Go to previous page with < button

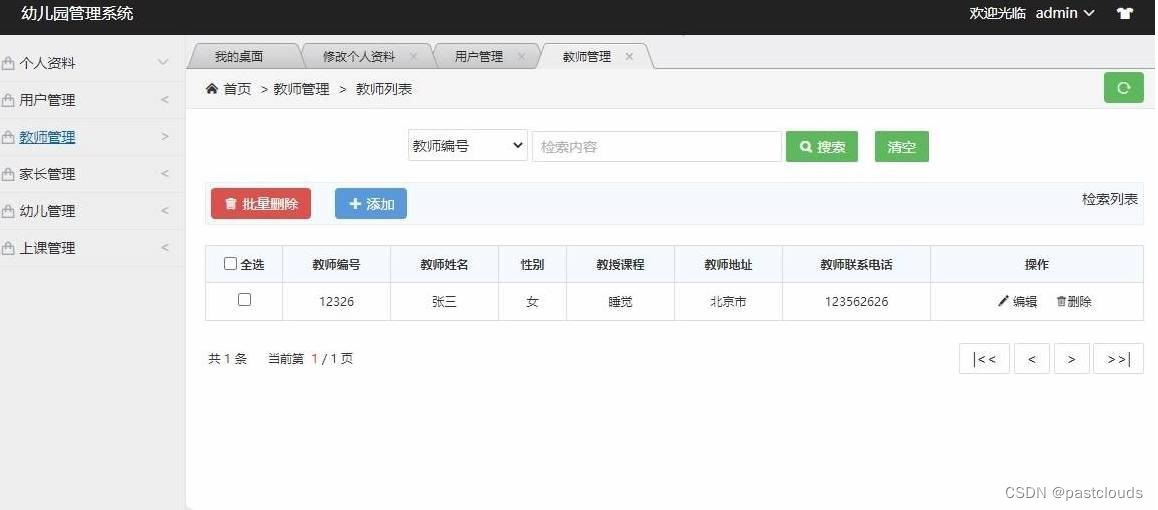[x=1032, y=359]
